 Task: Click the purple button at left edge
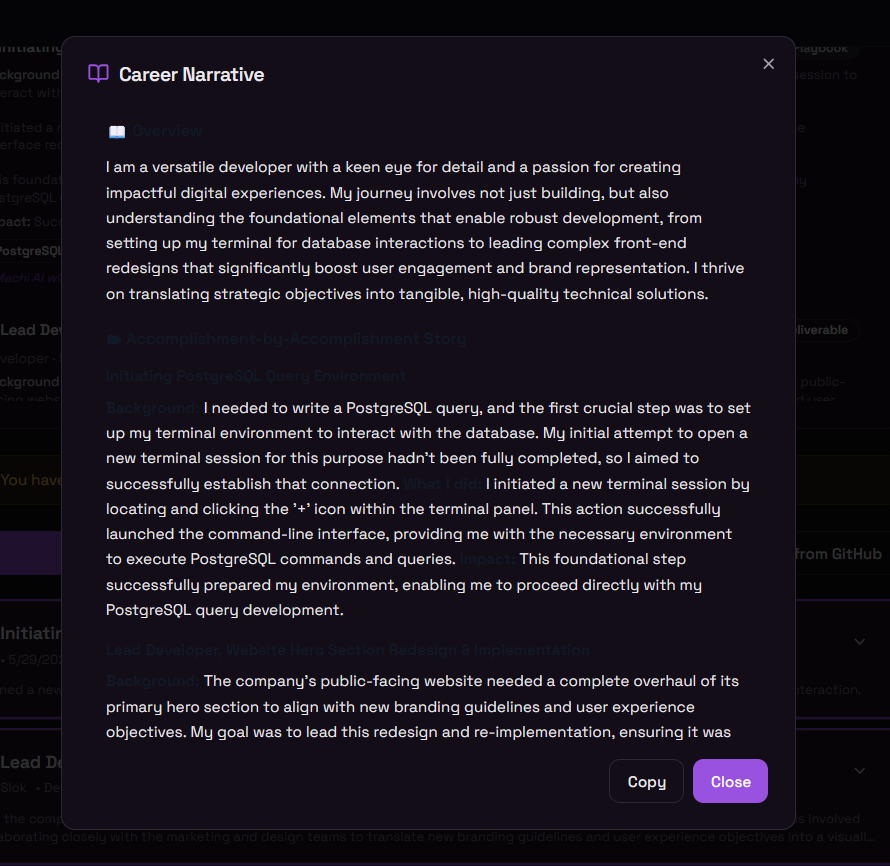click(x=31, y=553)
